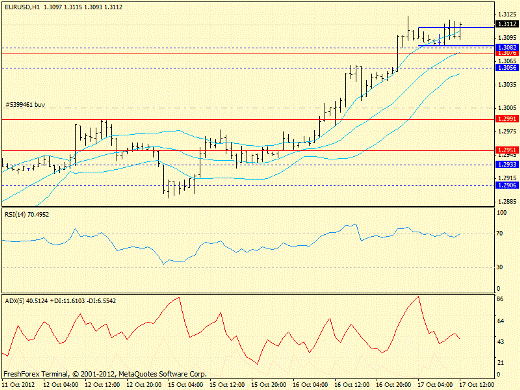
Task: Click the red price label 1.3076
Action: point(507,53)
